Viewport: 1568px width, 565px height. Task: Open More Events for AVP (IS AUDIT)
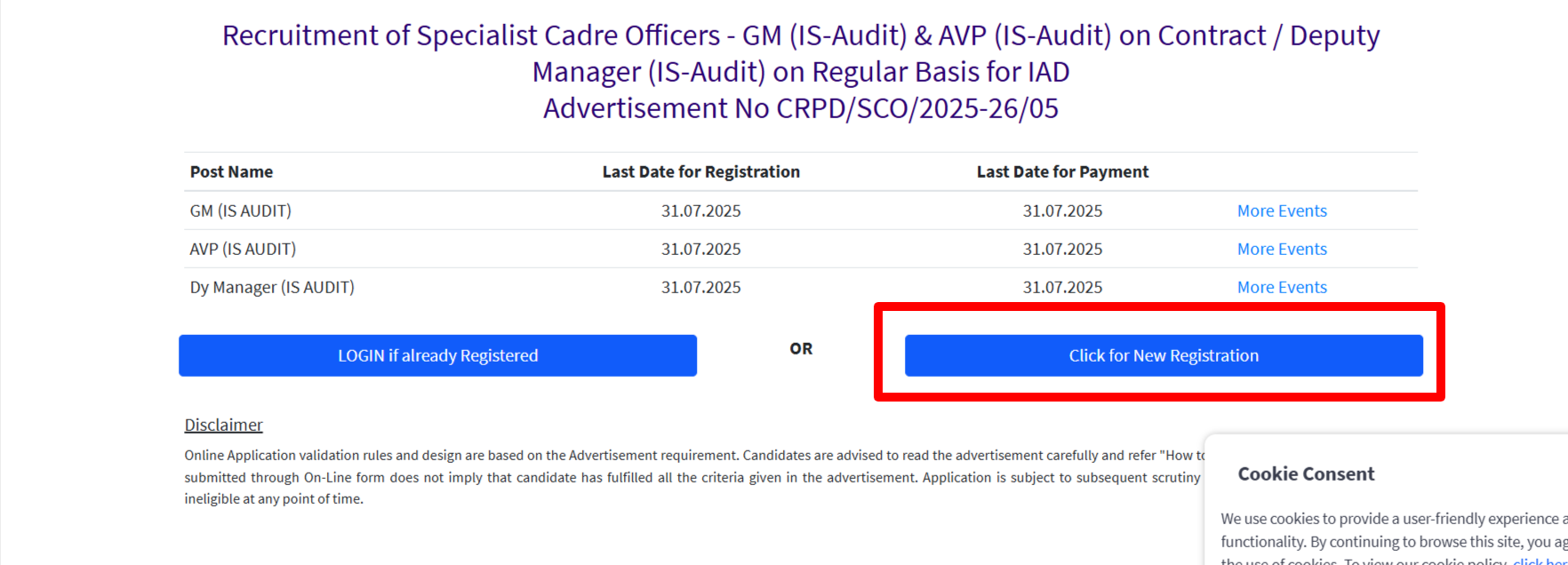tap(1281, 249)
